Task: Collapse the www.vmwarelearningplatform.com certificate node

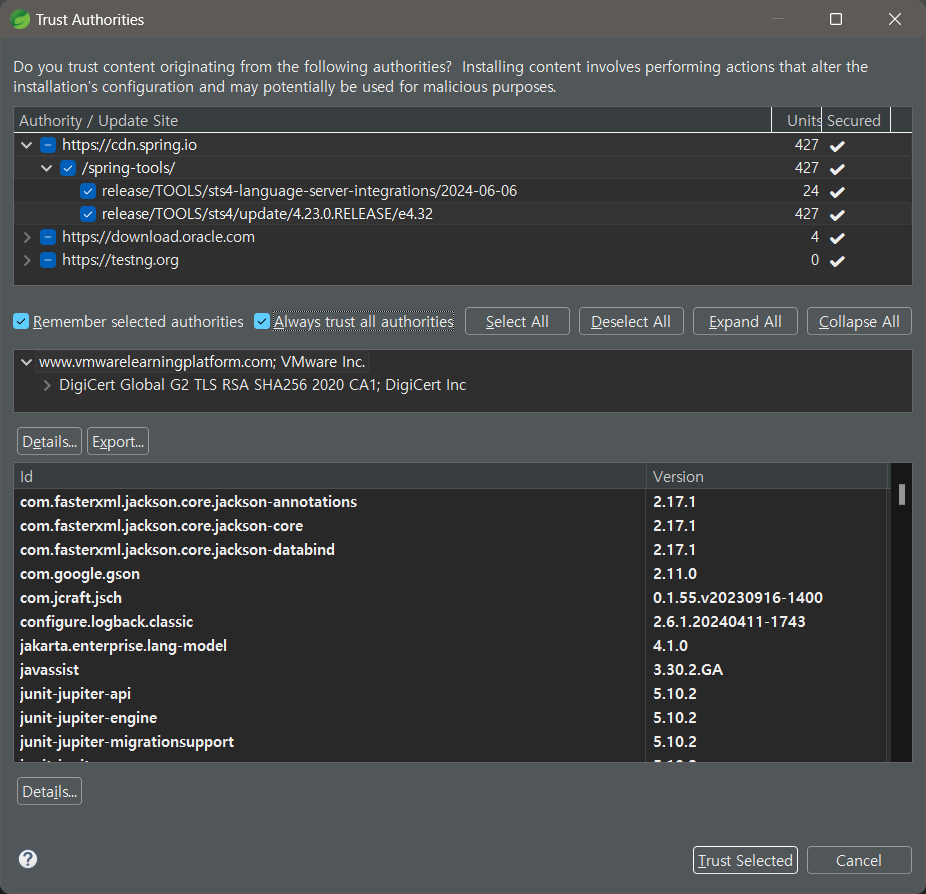Action: coord(27,362)
